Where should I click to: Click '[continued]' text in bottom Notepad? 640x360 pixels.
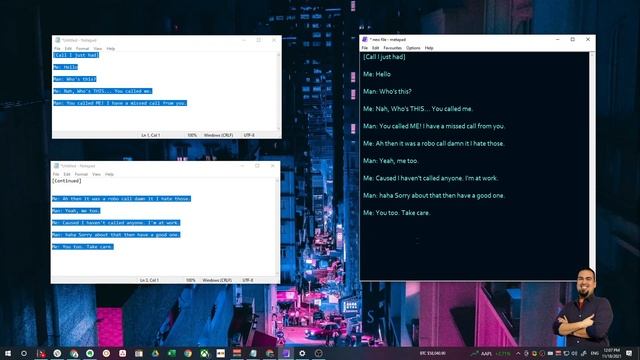pos(67,181)
